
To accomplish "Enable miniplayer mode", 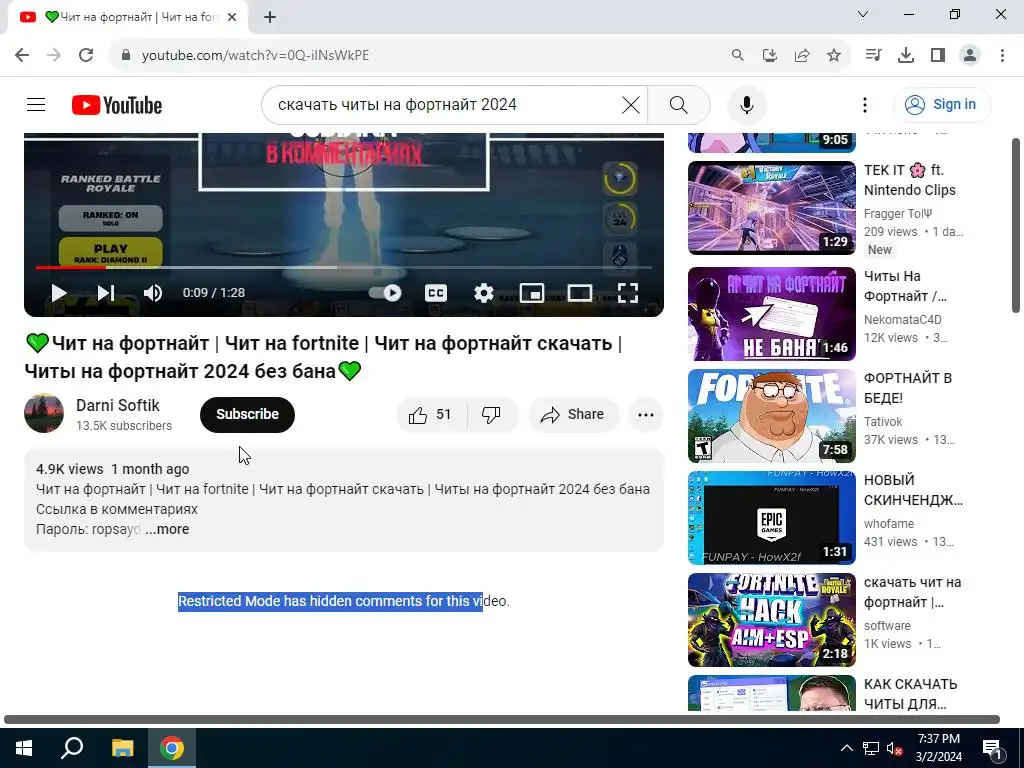I will [532, 293].
